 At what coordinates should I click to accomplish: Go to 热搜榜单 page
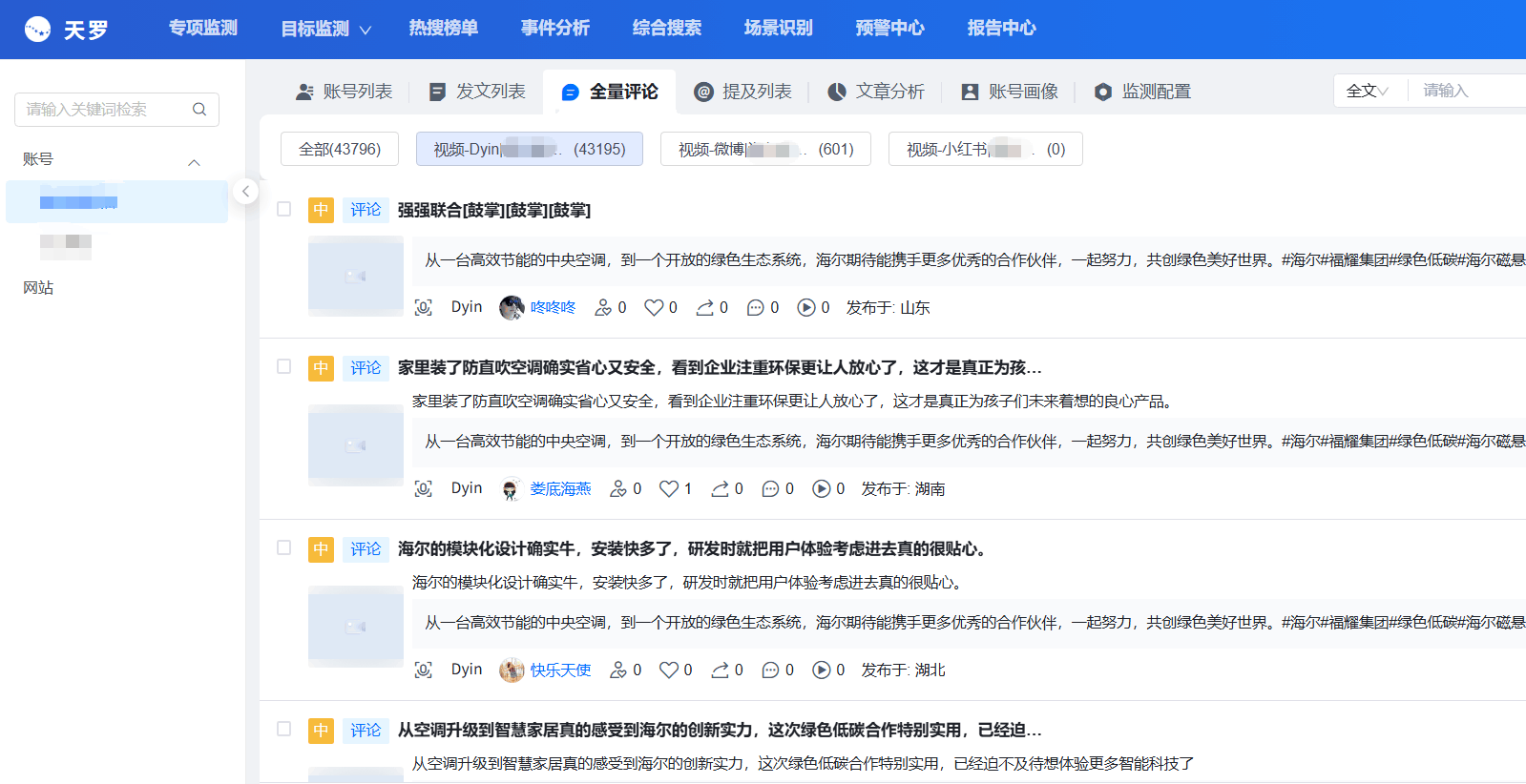pos(444,29)
